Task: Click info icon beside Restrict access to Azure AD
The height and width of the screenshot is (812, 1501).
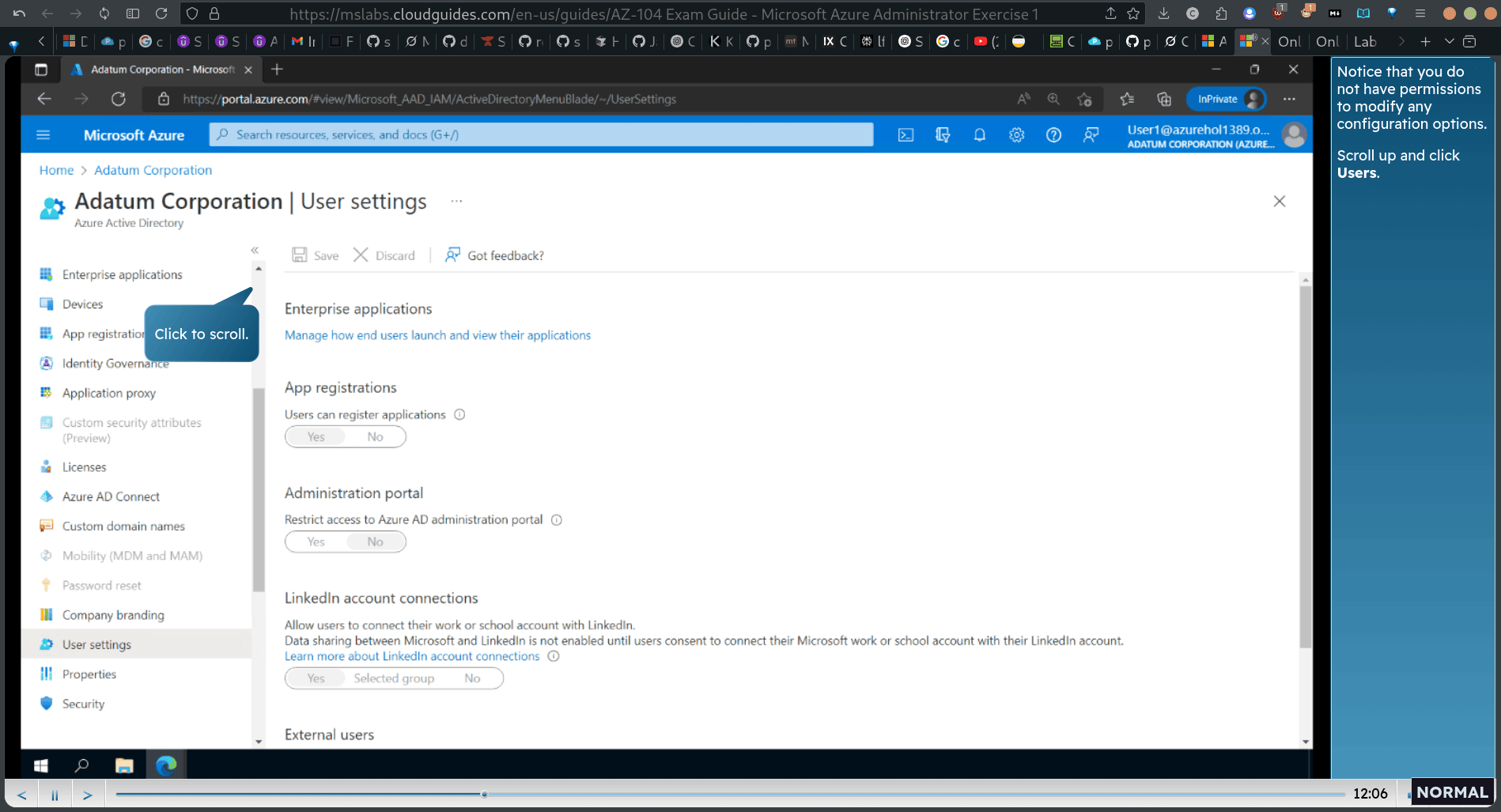Action: point(557,519)
